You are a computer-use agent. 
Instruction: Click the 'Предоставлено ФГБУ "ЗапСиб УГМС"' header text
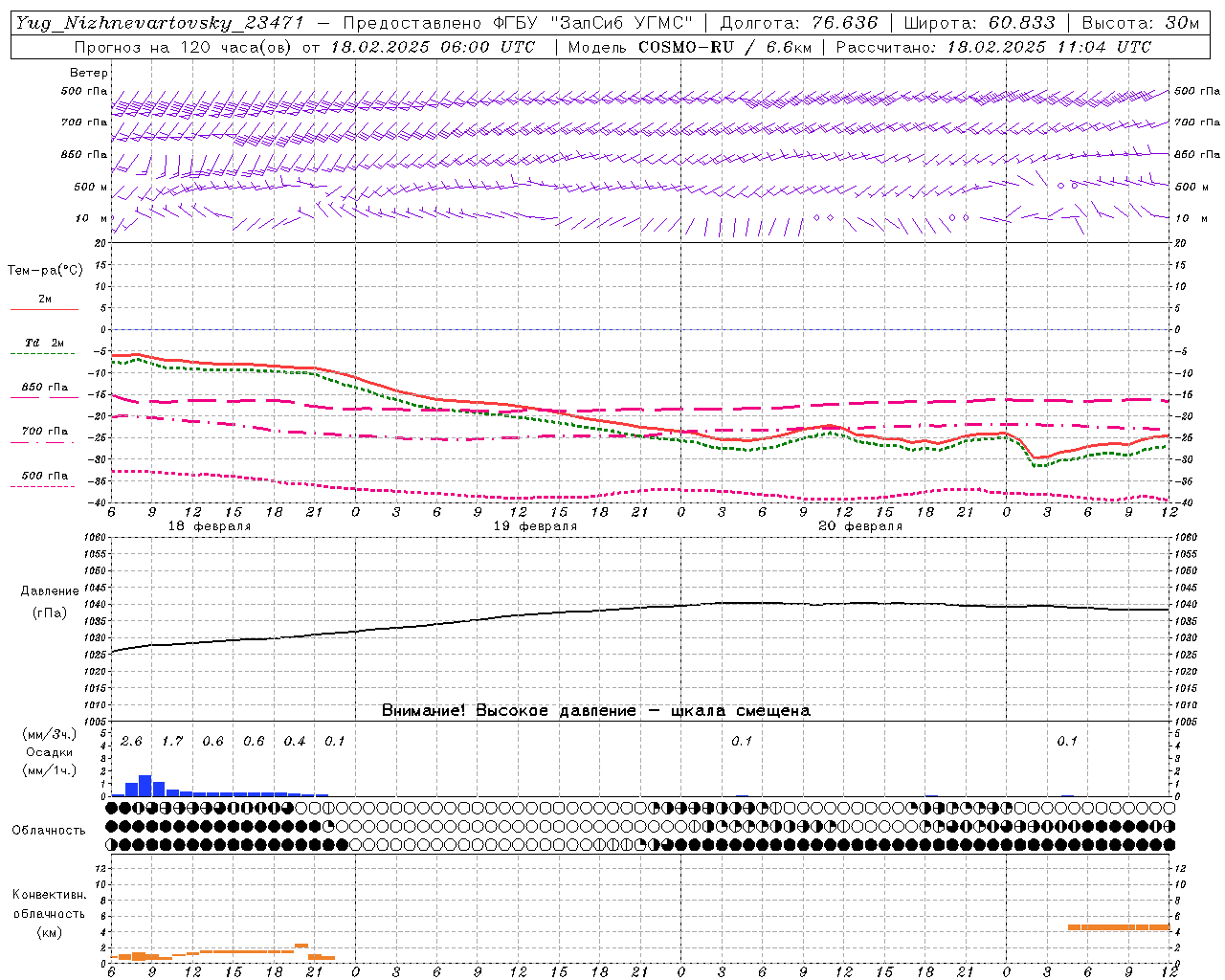tap(517, 23)
